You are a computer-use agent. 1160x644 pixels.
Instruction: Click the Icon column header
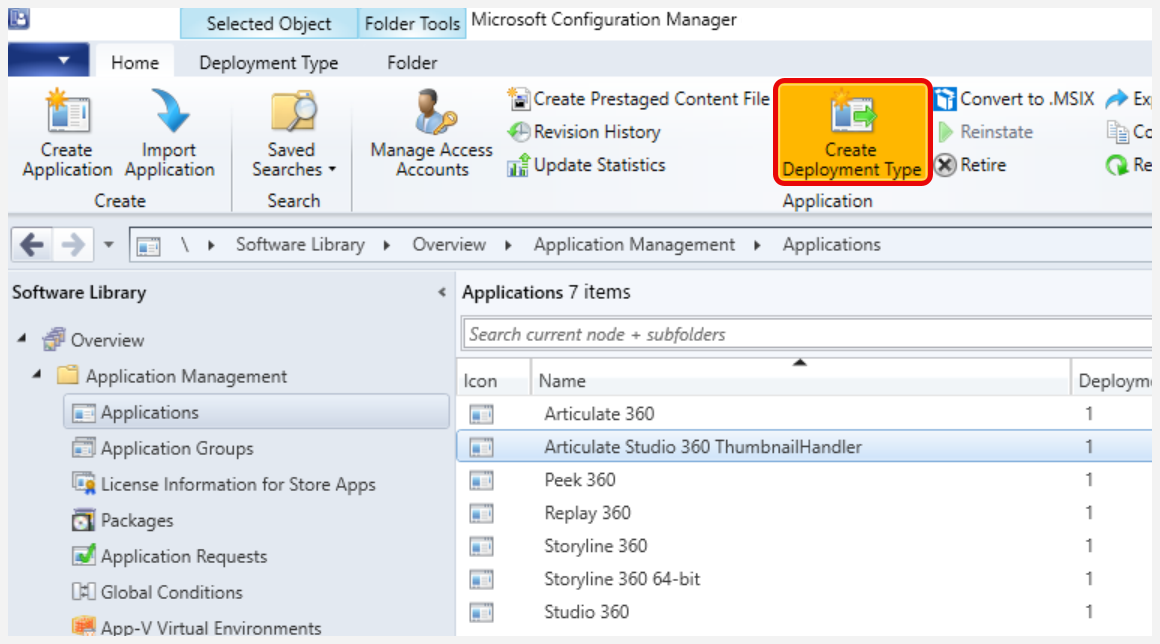(x=493, y=380)
